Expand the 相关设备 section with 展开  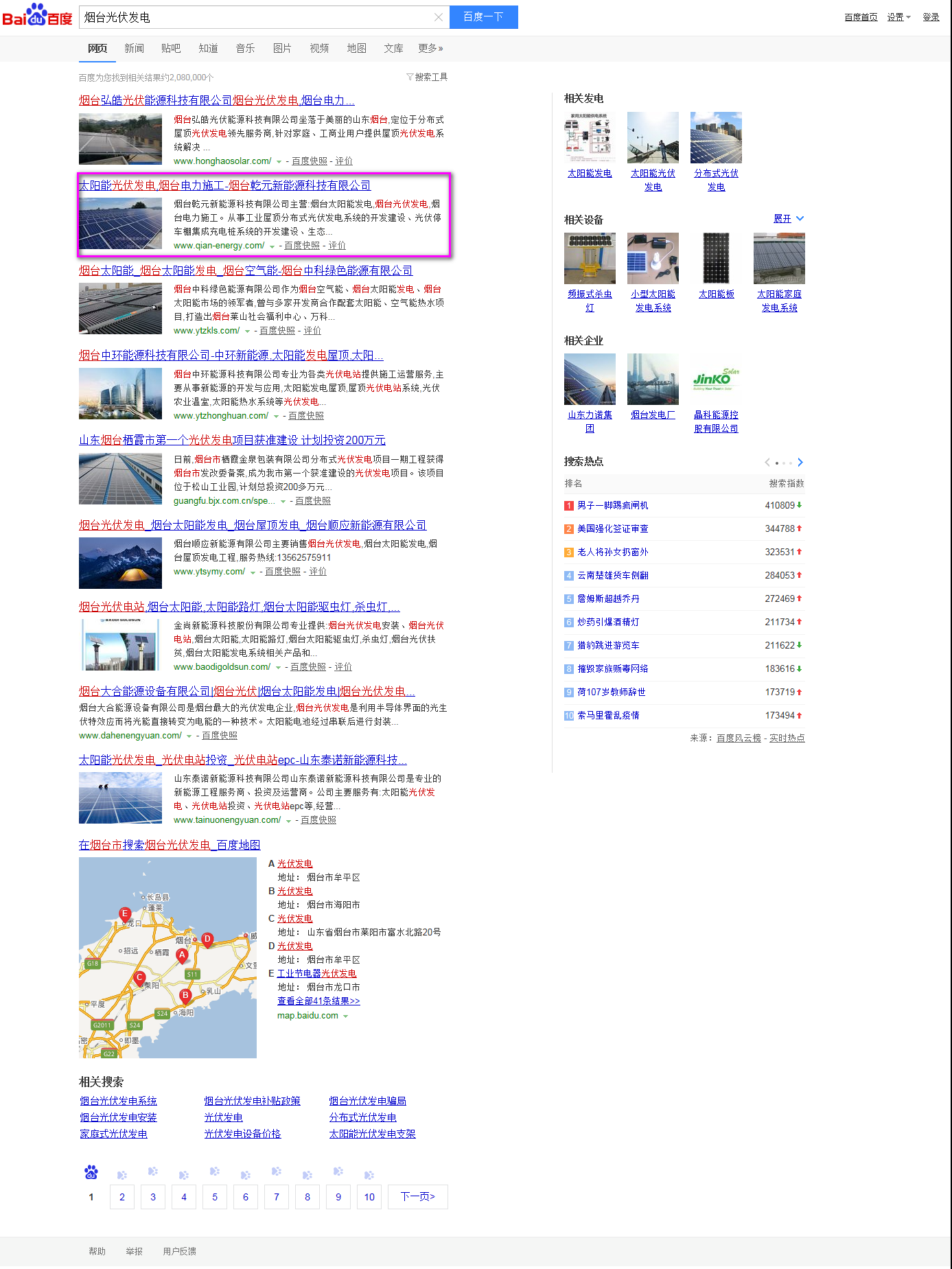(788, 219)
